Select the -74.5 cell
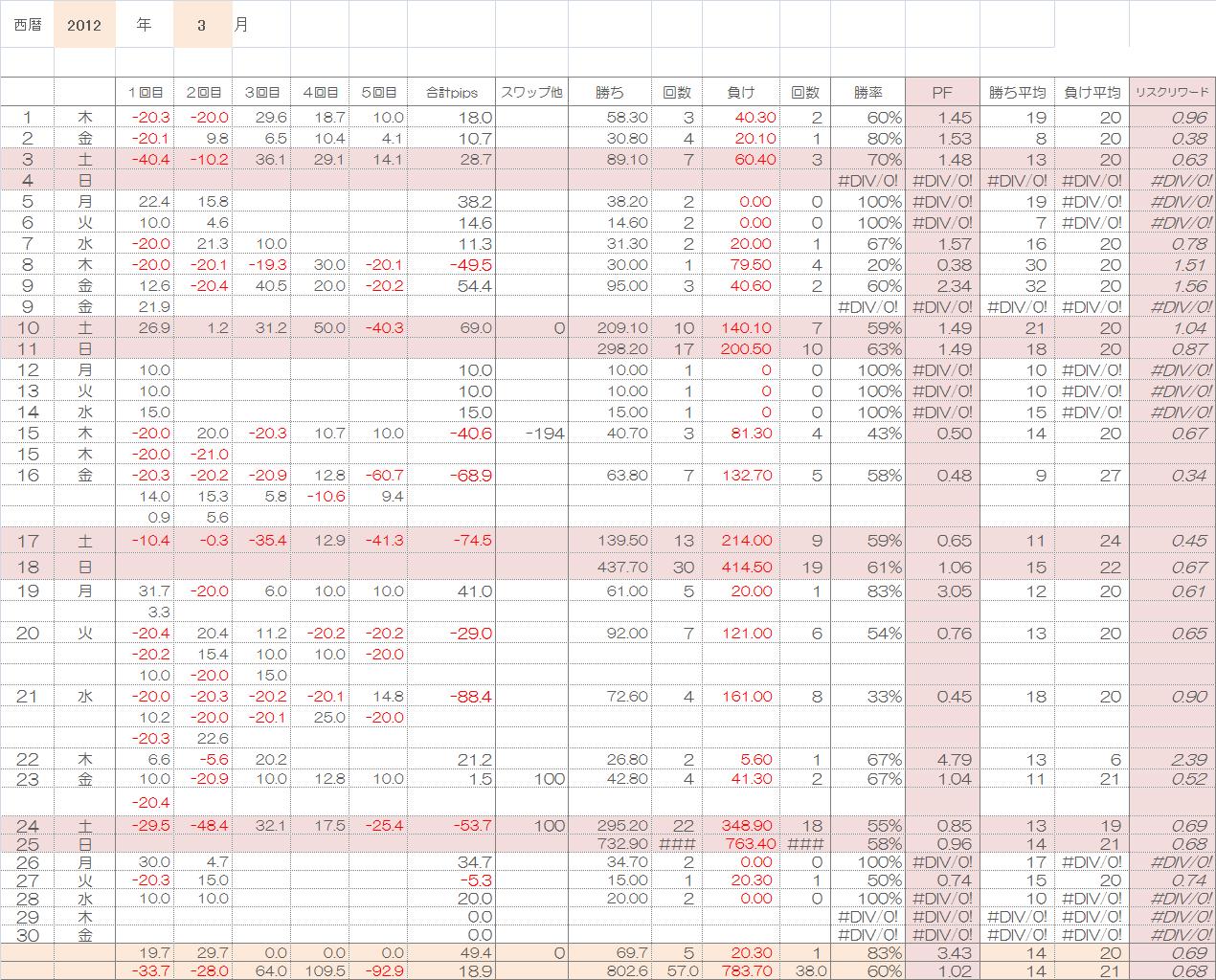The image size is (1216, 980). click(451, 540)
